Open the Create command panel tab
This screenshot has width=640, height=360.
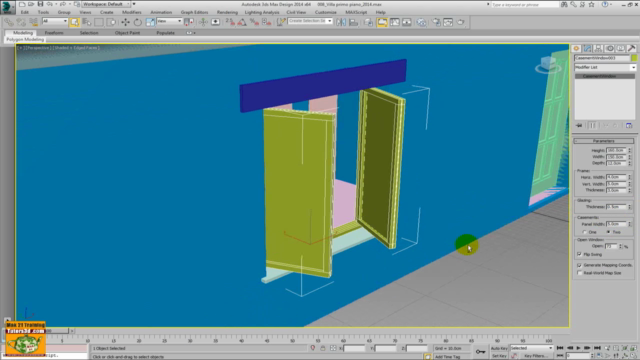coord(576,49)
